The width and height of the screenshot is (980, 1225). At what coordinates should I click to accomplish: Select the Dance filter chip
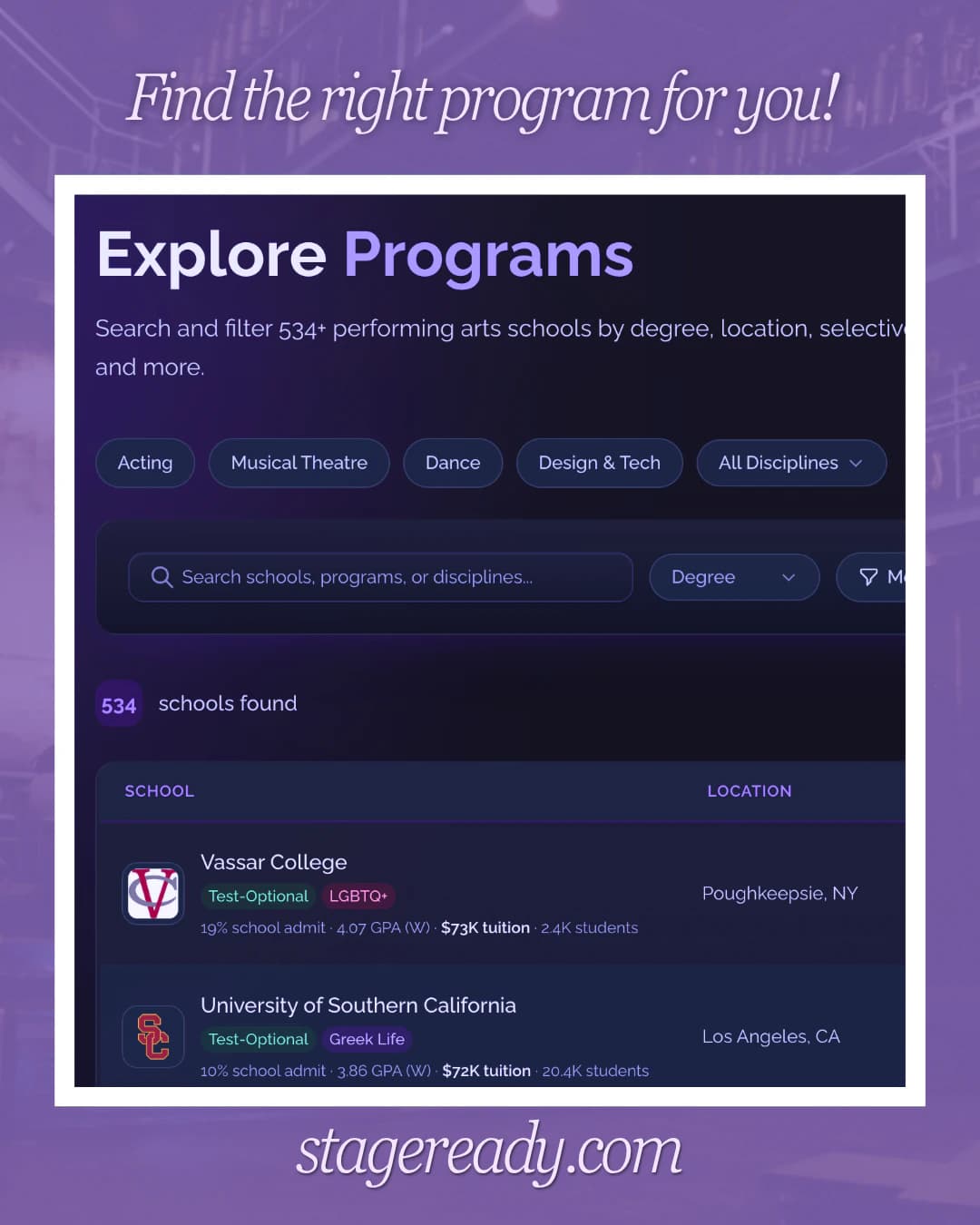(453, 463)
